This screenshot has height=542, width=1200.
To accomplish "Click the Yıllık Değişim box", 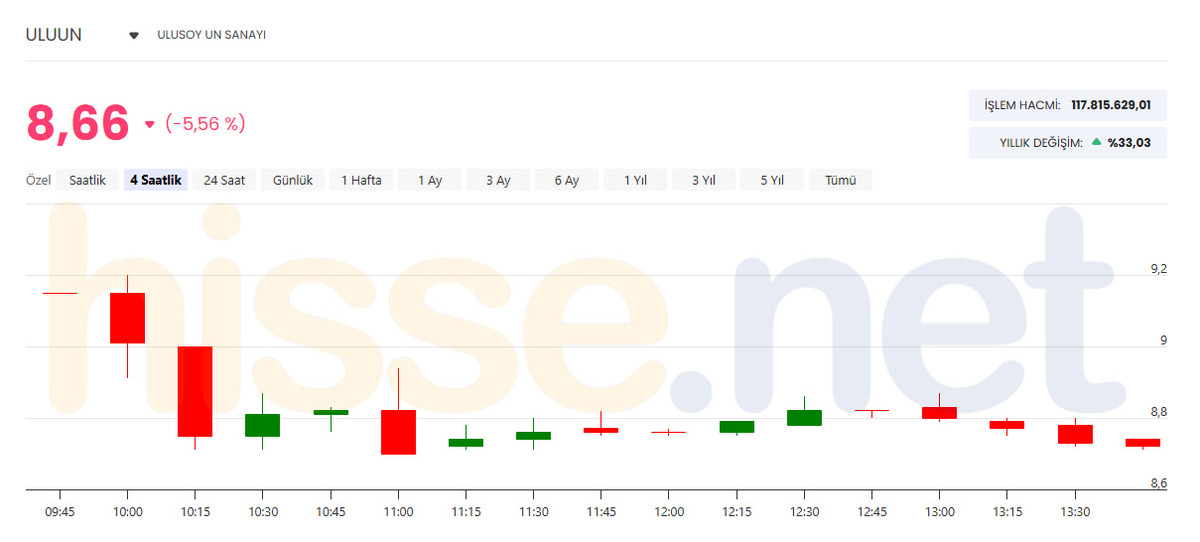I will pyautogui.click(x=1067, y=143).
